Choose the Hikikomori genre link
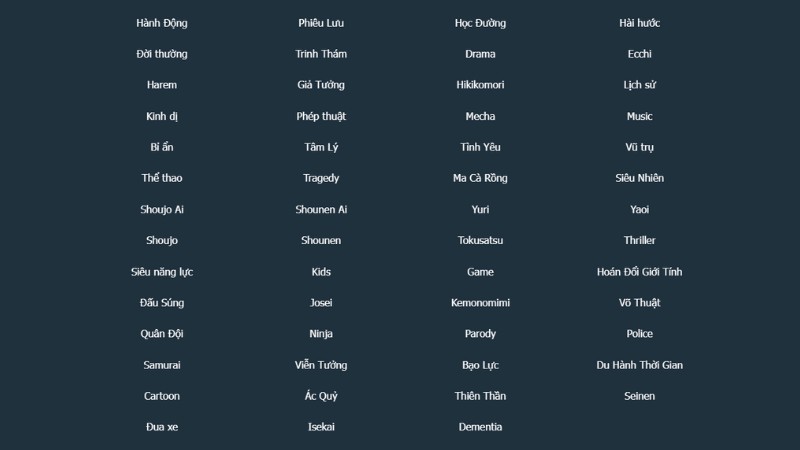The image size is (800, 450). tap(480, 85)
